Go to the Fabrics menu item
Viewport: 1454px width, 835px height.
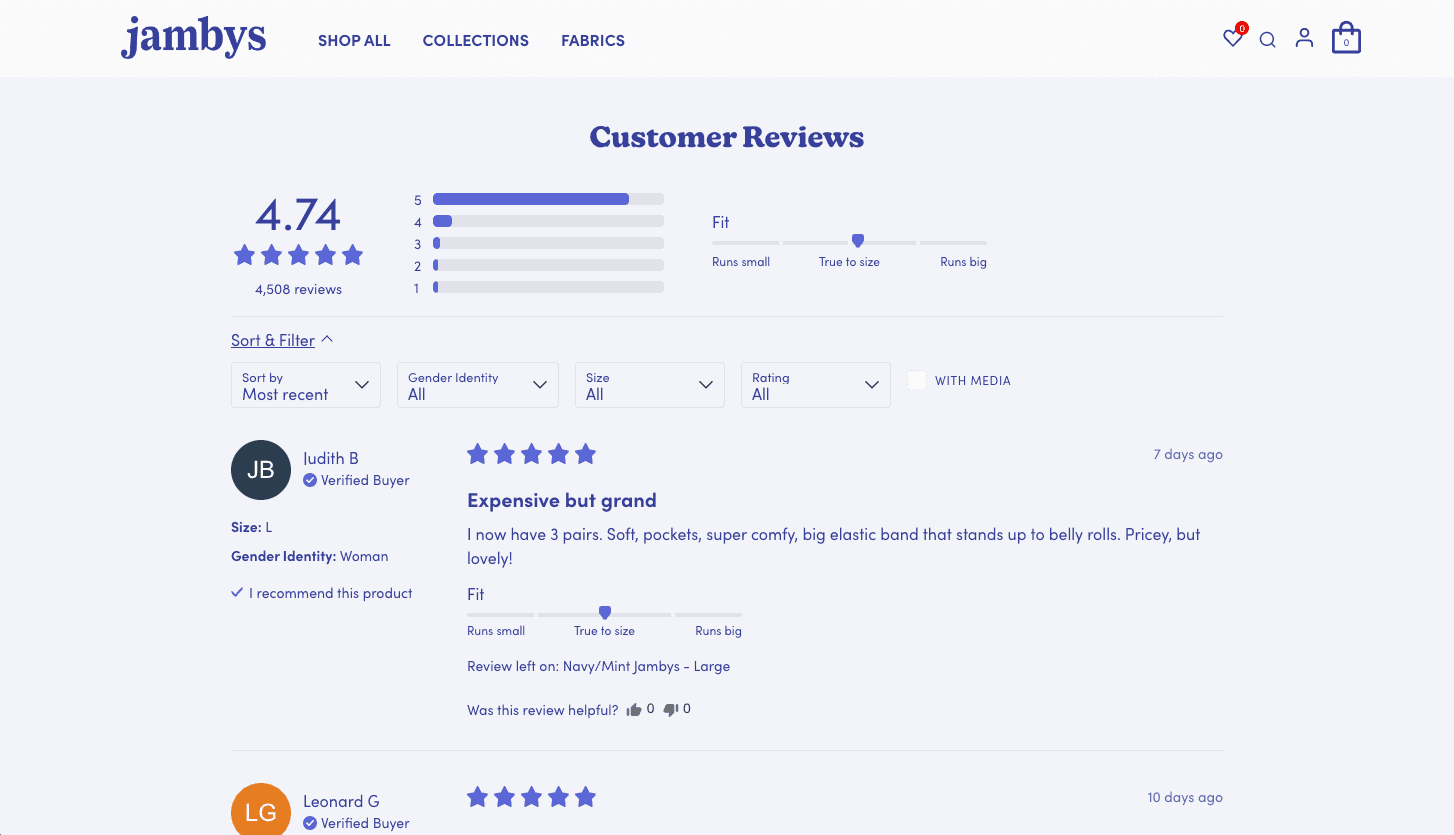click(593, 41)
